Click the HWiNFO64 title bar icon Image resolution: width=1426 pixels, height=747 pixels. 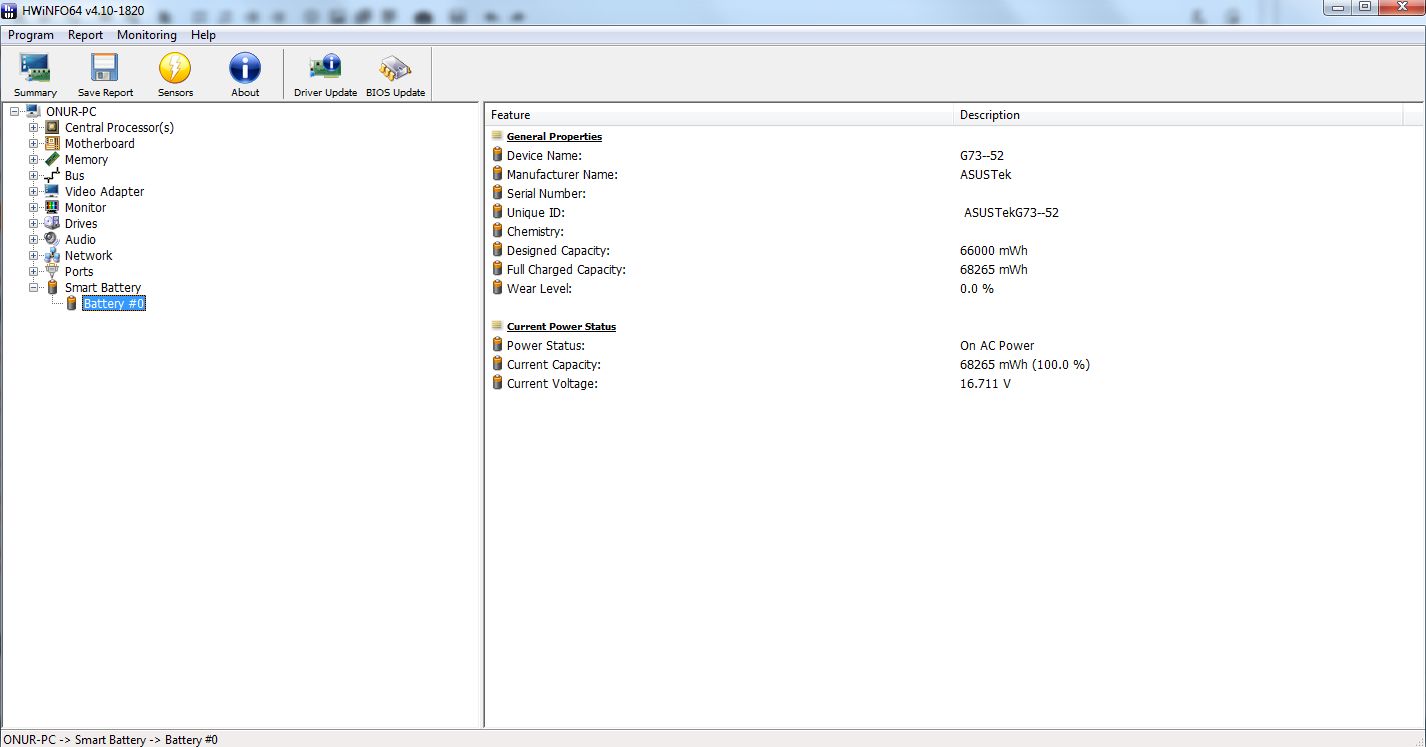coord(9,10)
